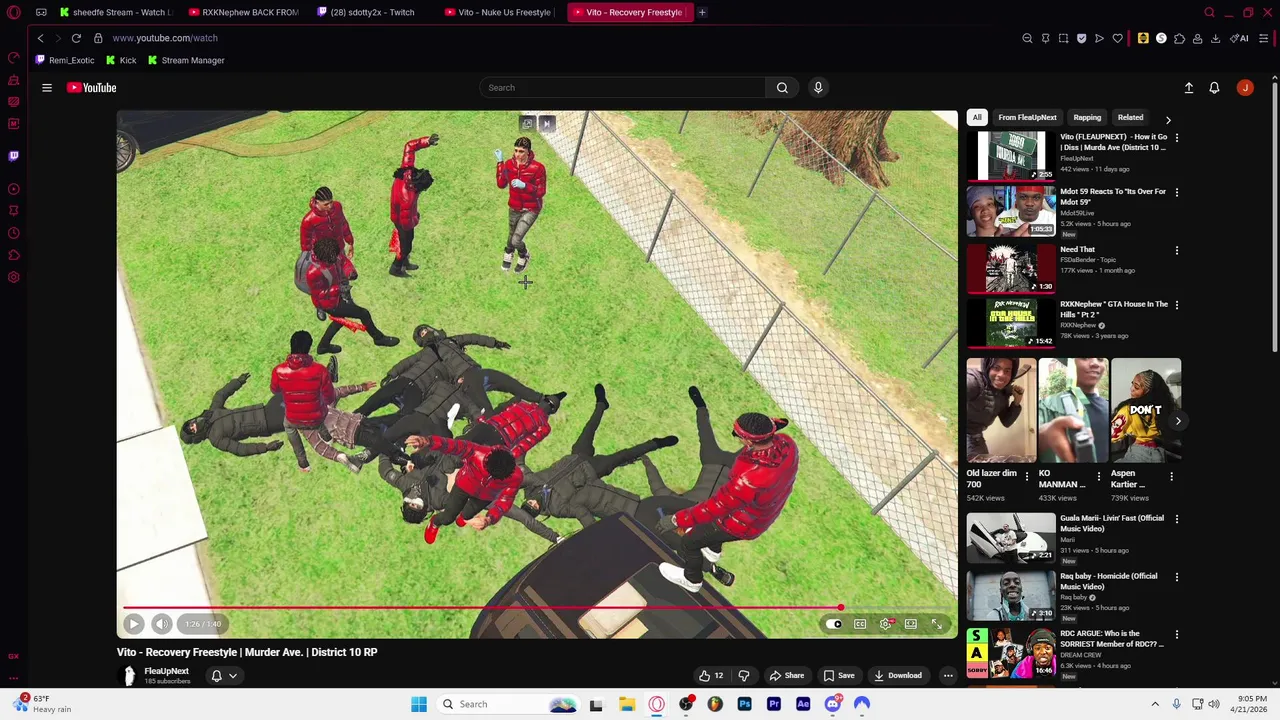Open the Twitch panel in Opera sidebar
Screen dimensions: 1280x720
pyautogui.click(x=14, y=156)
